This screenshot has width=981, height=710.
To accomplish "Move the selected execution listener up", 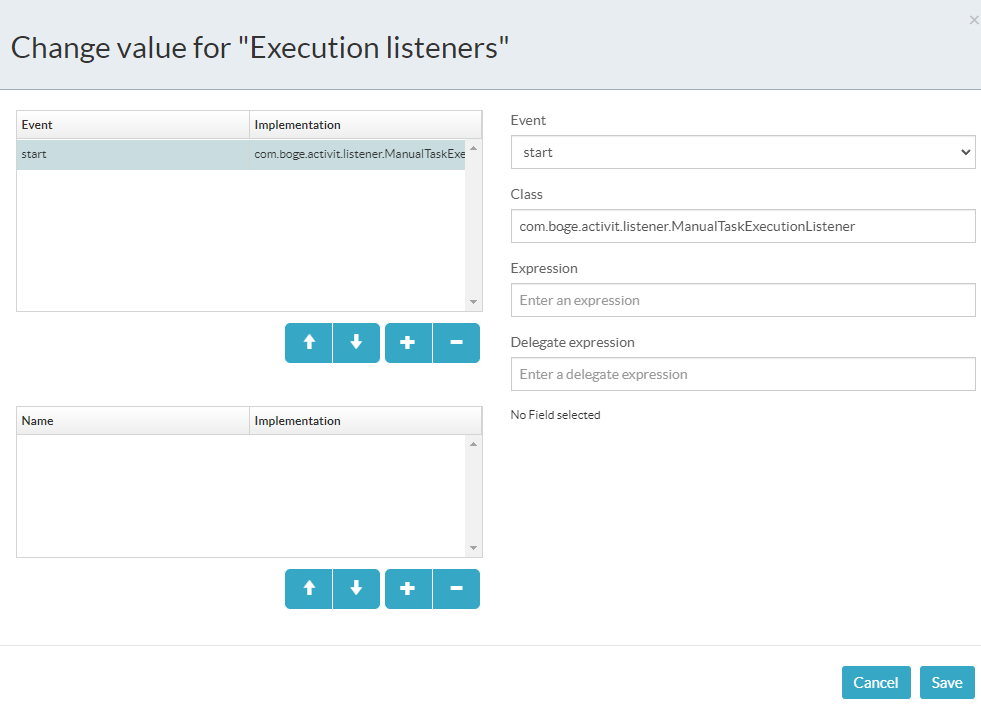I will [x=309, y=343].
